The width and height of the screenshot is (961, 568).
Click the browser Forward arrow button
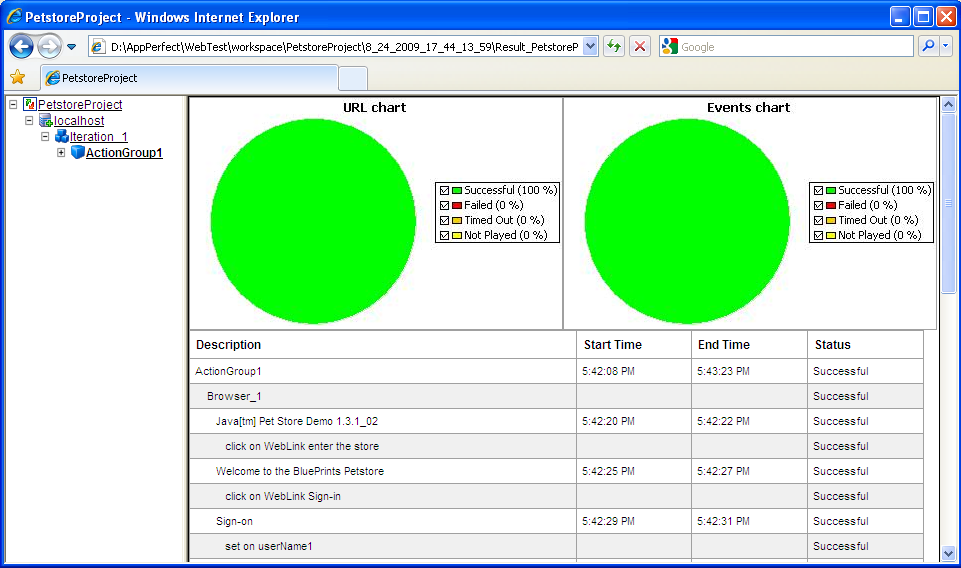49,46
